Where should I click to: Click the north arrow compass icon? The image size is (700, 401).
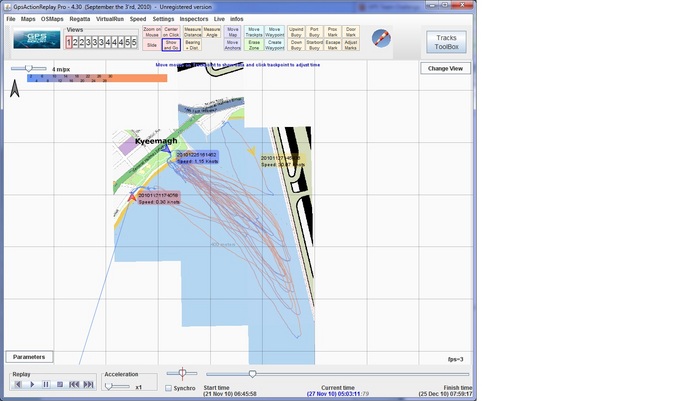coord(15,88)
